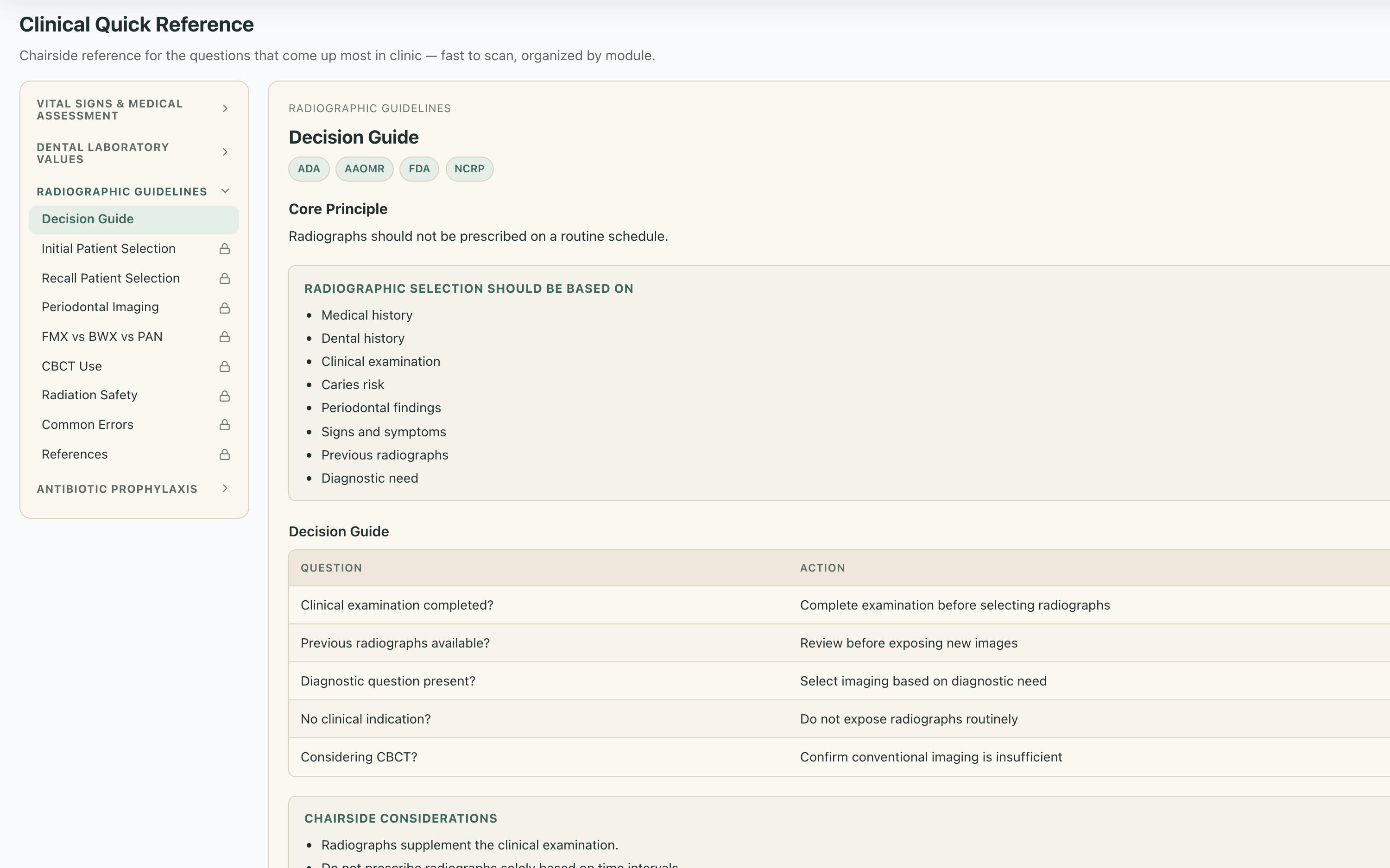1390x868 pixels.
Task: Click lock icon beside FMX vs BWX vs PAN
Action: click(225, 336)
